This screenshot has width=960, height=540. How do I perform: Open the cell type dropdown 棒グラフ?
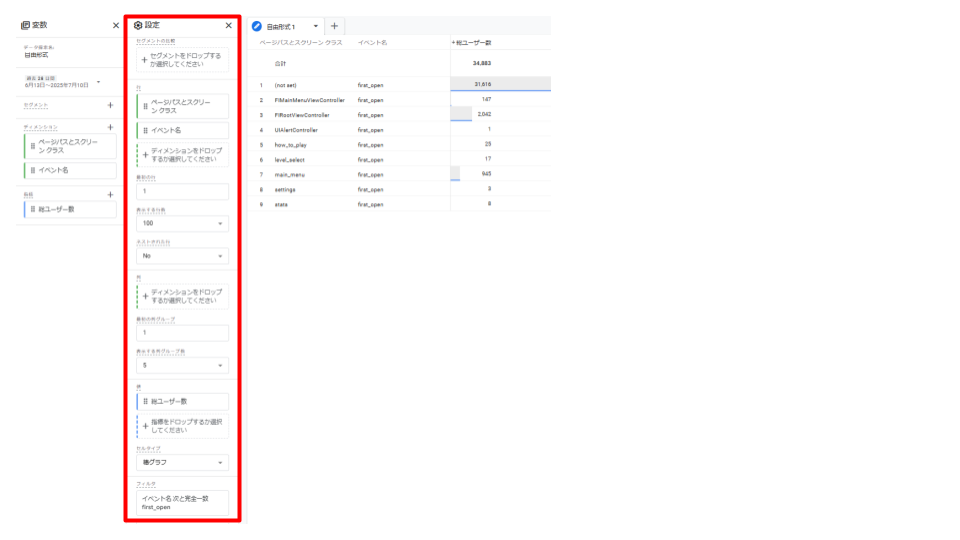182,463
